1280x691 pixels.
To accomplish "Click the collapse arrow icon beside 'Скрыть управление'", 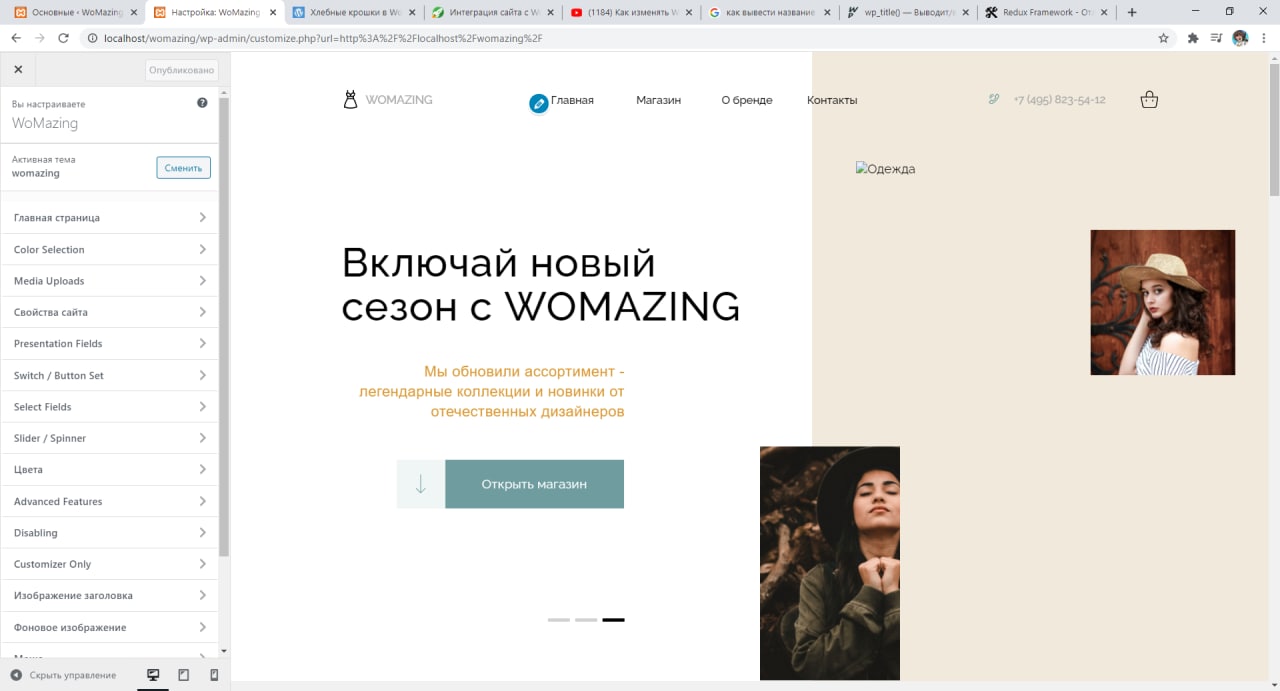I will [16, 675].
